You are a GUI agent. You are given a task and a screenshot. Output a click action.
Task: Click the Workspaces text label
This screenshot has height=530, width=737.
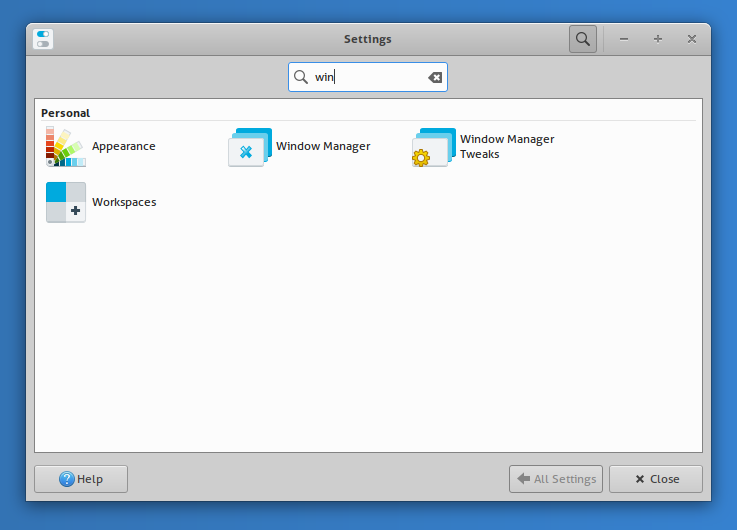pos(124,202)
